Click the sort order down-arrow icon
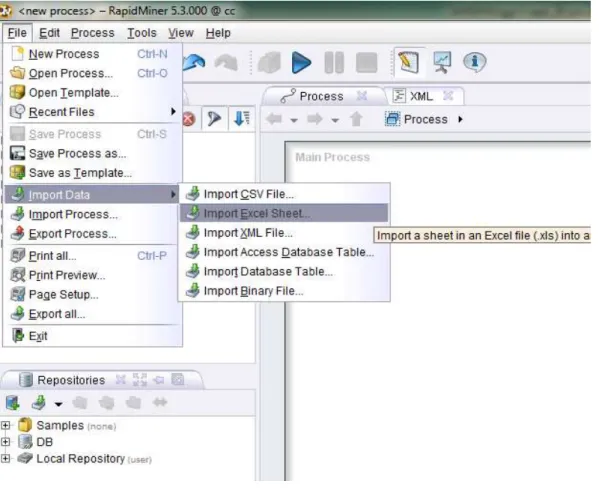Image resolution: width=599 pixels, height=502 pixels. 242,118
